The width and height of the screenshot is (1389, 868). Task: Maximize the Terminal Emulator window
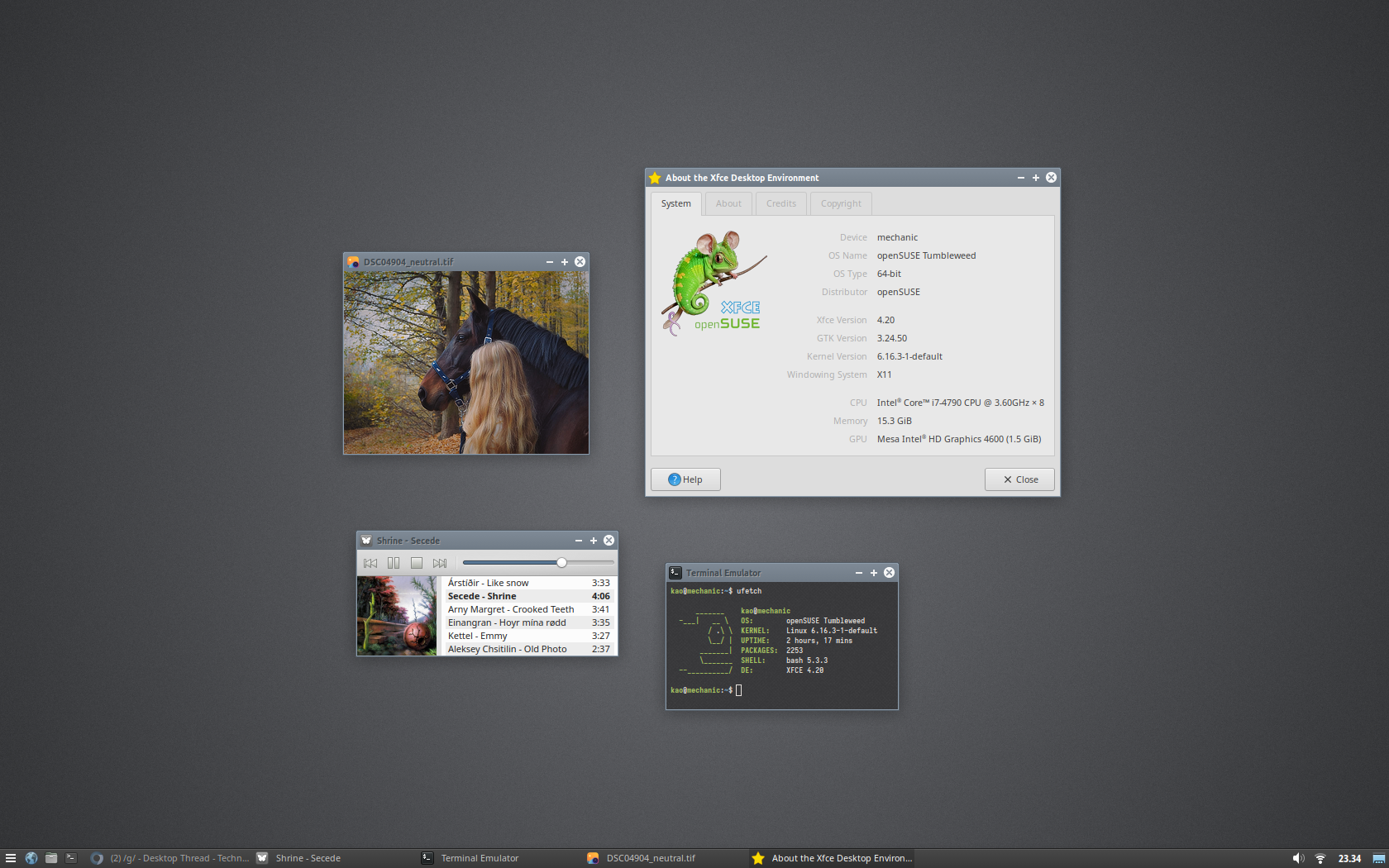(x=874, y=573)
